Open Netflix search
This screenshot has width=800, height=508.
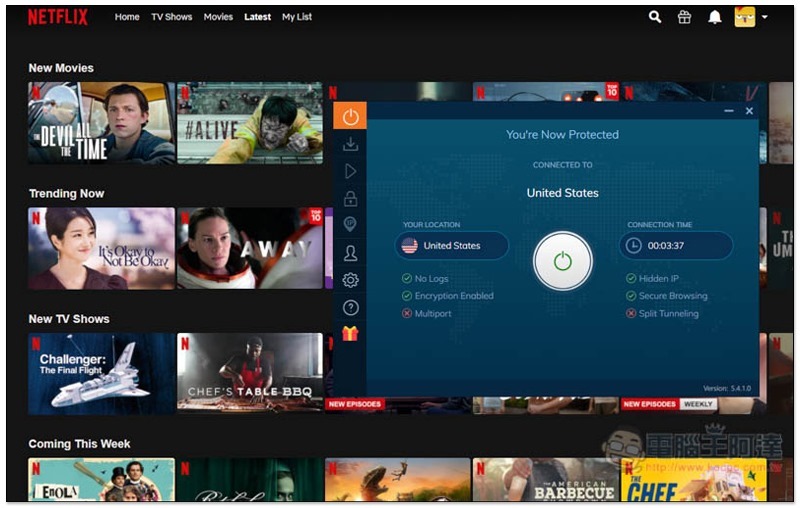pyautogui.click(x=655, y=17)
